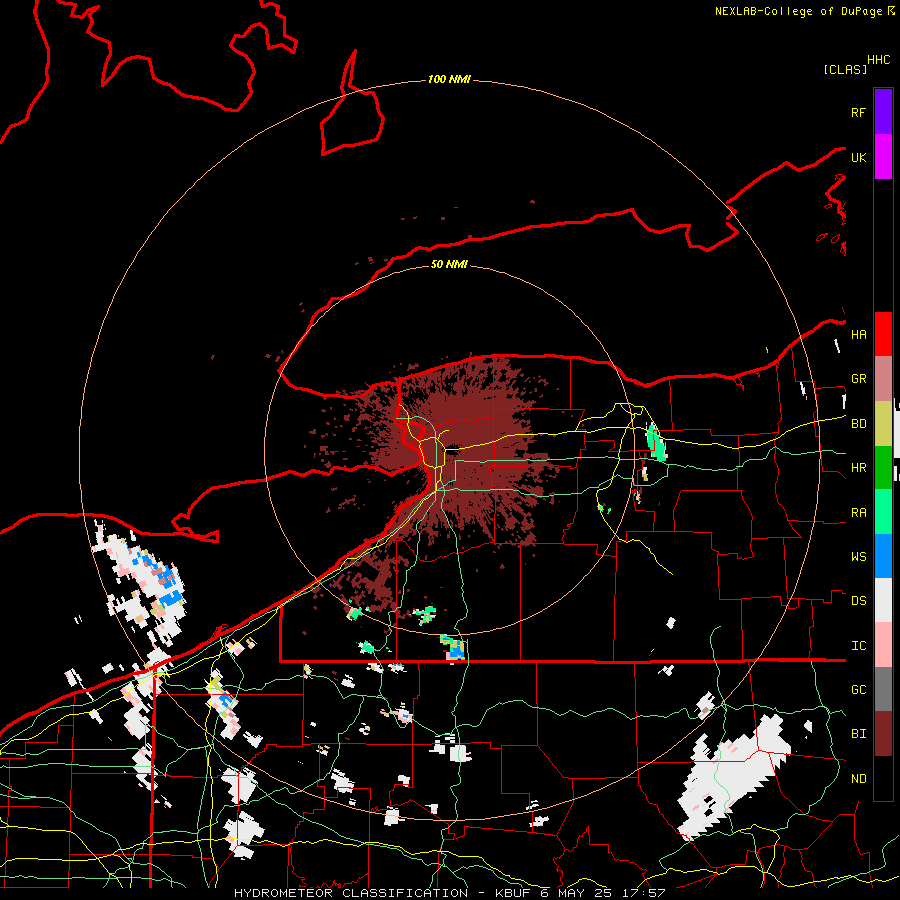Click the 'WS' legend label
The width and height of the screenshot is (900, 900).
coord(858,557)
